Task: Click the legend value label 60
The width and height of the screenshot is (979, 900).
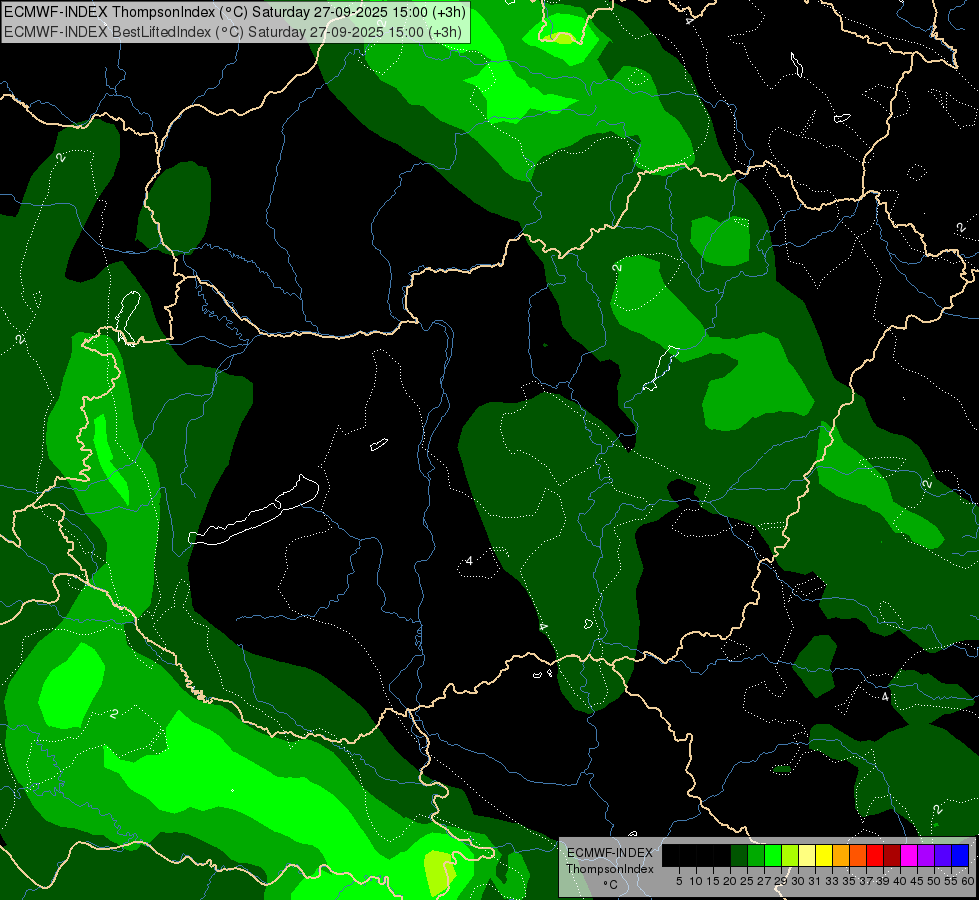Action: pos(966,881)
